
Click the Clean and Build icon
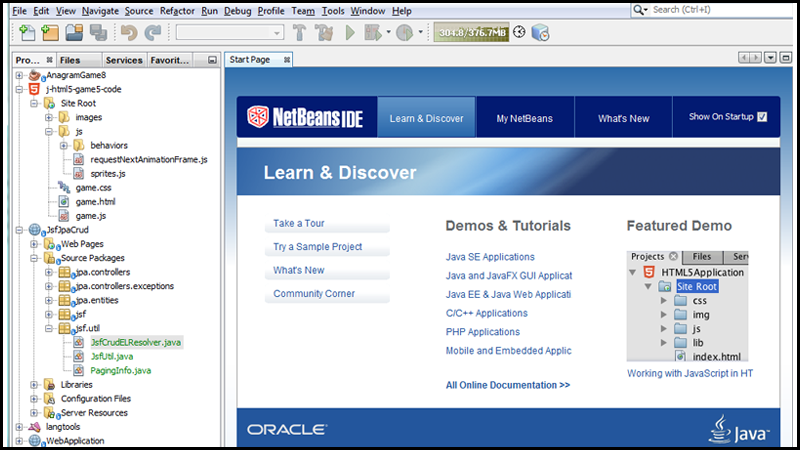[x=324, y=33]
